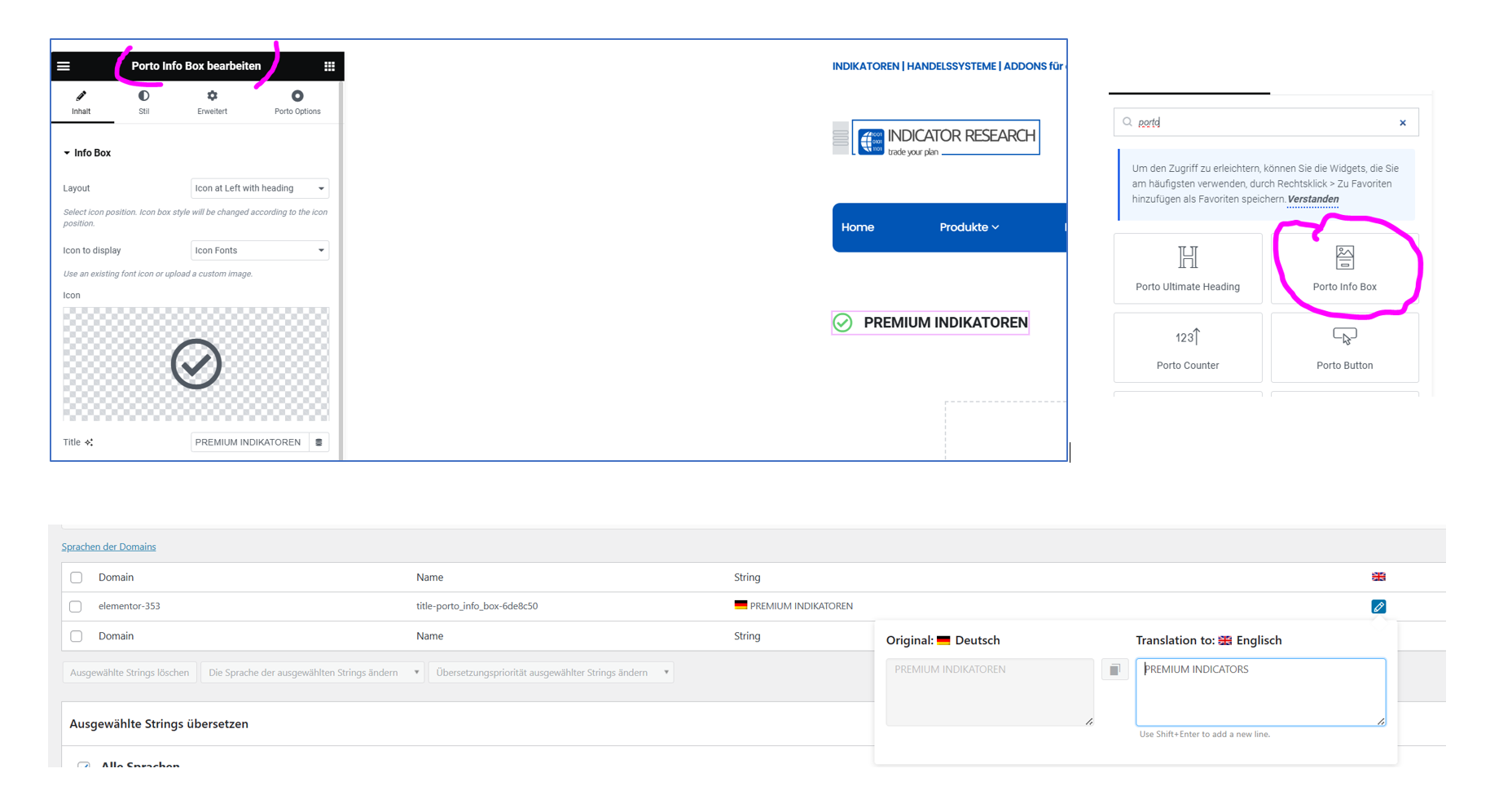The width and height of the screenshot is (1512, 808).
Task: Switch to the Stil tab
Action: tap(143, 103)
